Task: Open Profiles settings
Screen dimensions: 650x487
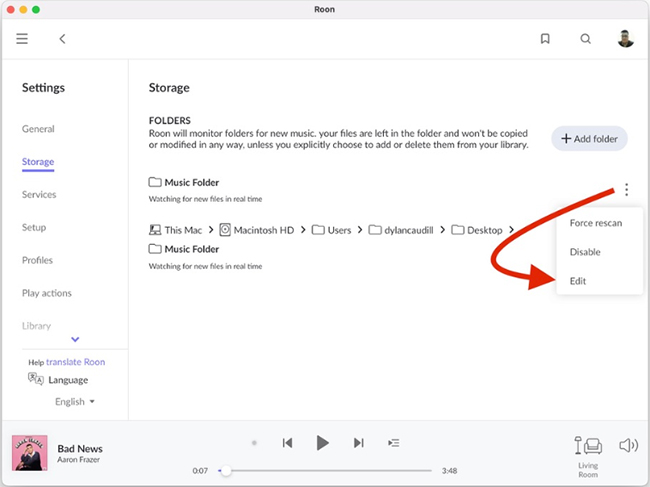Action: pos(37,260)
